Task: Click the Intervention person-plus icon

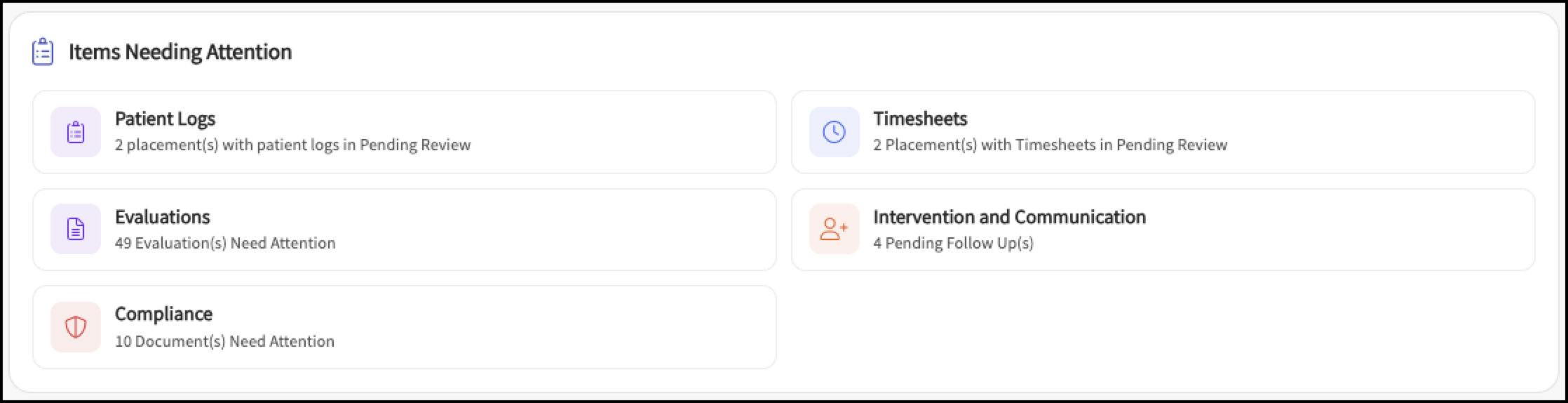Action: pos(834,229)
